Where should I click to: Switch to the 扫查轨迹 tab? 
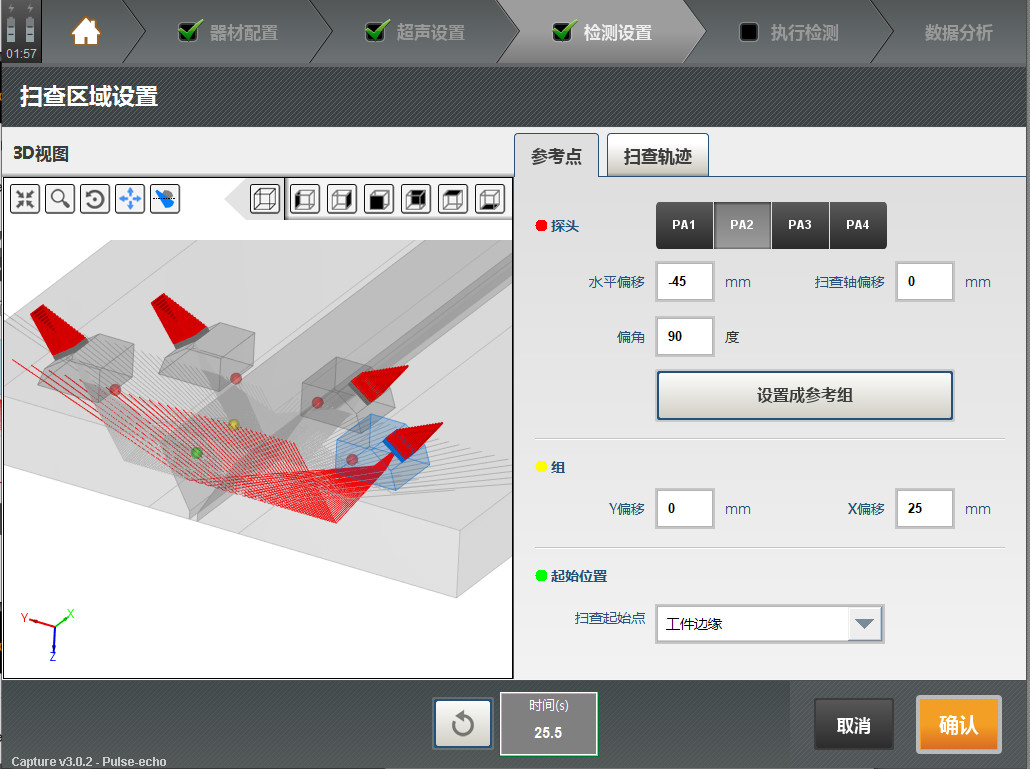click(657, 156)
